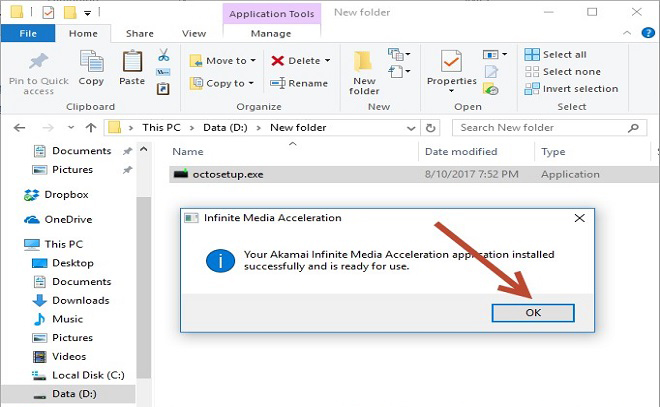Expand the Properties dropdown arrow
The width and height of the screenshot is (660, 407).
pyautogui.click(x=451, y=90)
